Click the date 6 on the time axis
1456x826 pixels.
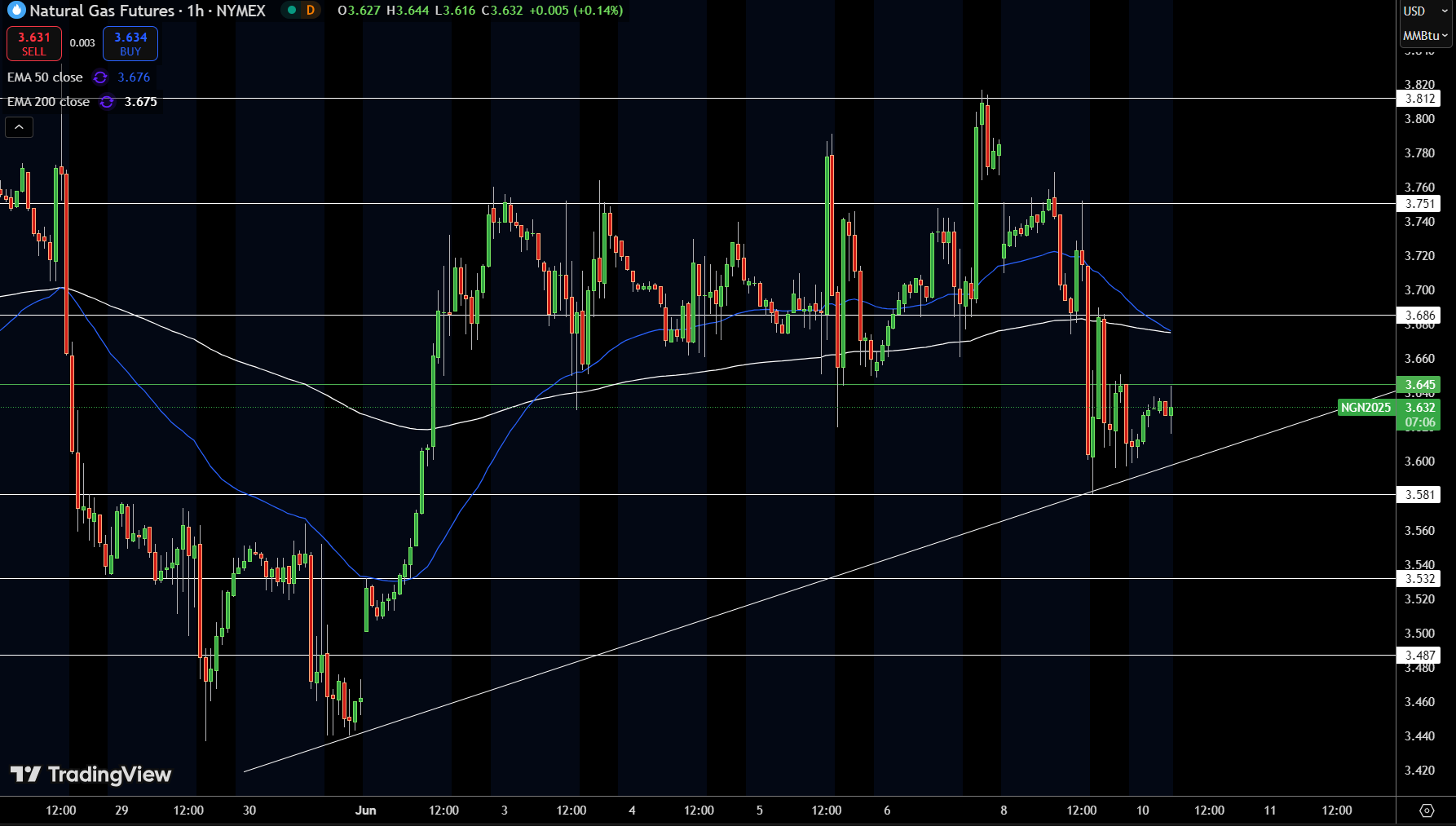[887, 811]
